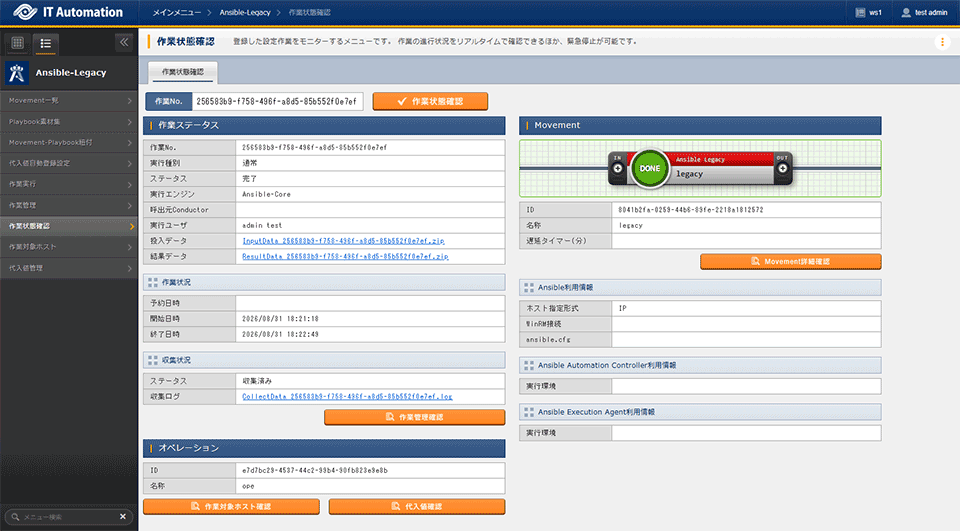Open 代入値自動登録設定 in sidebar
The height and width of the screenshot is (531, 960).
pyautogui.click(x=69, y=163)
